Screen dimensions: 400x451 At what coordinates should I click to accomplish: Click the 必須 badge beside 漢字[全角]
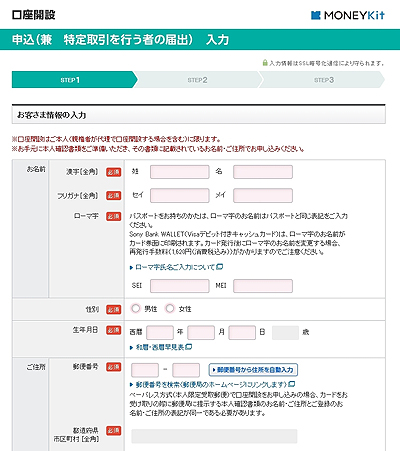click(x=114, y=172)
